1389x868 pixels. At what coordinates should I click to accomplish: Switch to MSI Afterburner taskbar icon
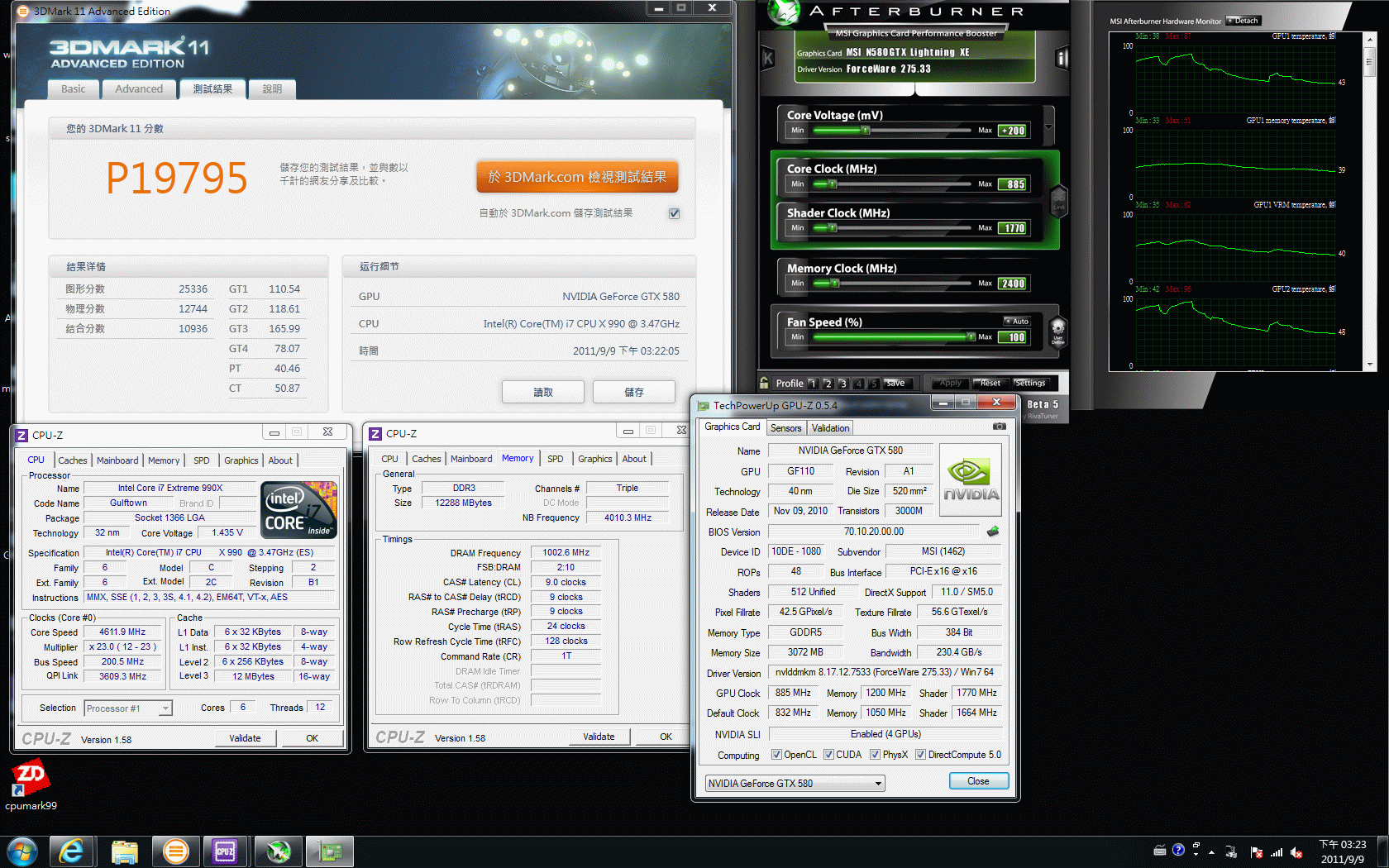point(278,851)
